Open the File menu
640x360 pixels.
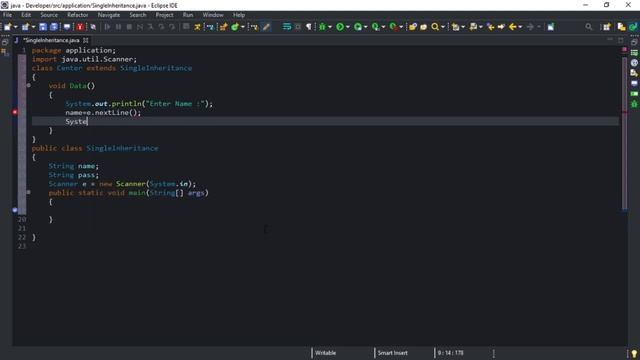7,15
